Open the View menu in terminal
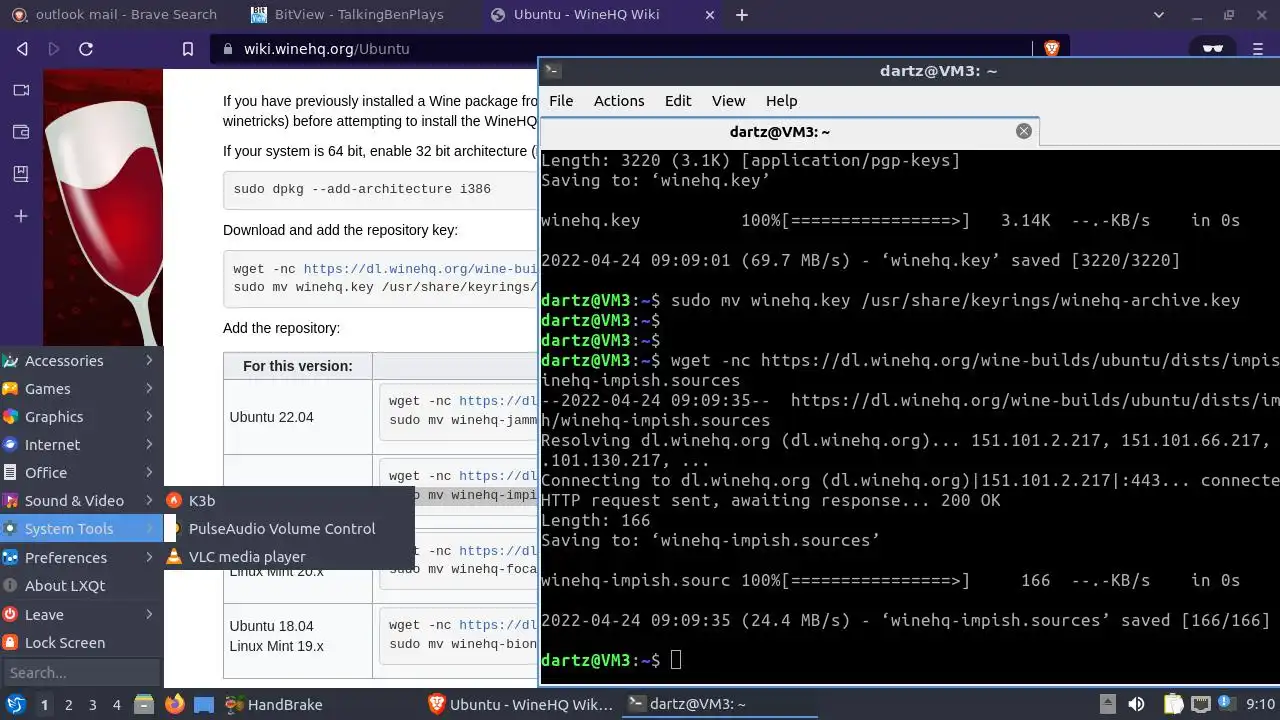The height and width of the screenshot is (720, 1280). 728,101
